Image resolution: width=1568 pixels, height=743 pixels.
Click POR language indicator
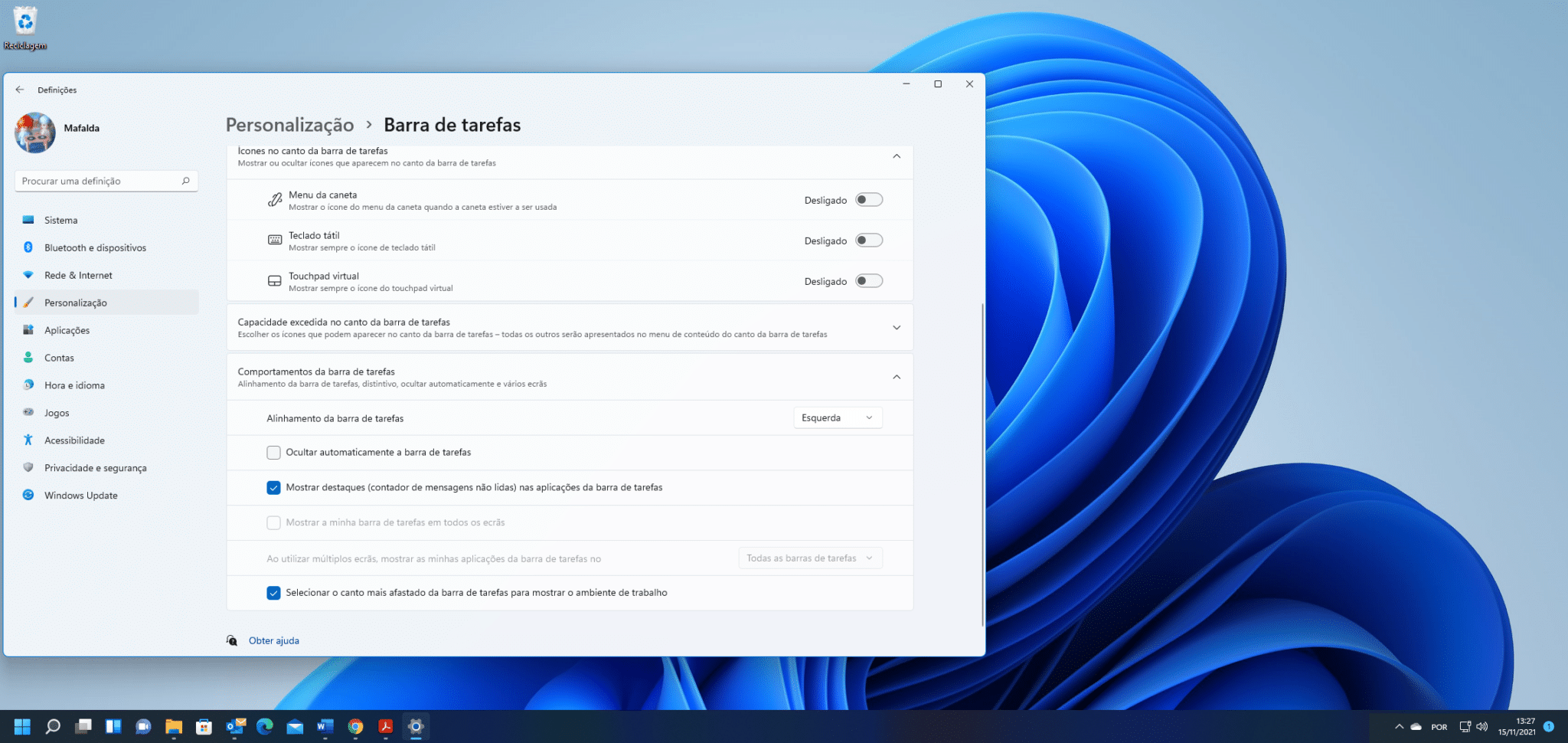(x=1439, y=727)
